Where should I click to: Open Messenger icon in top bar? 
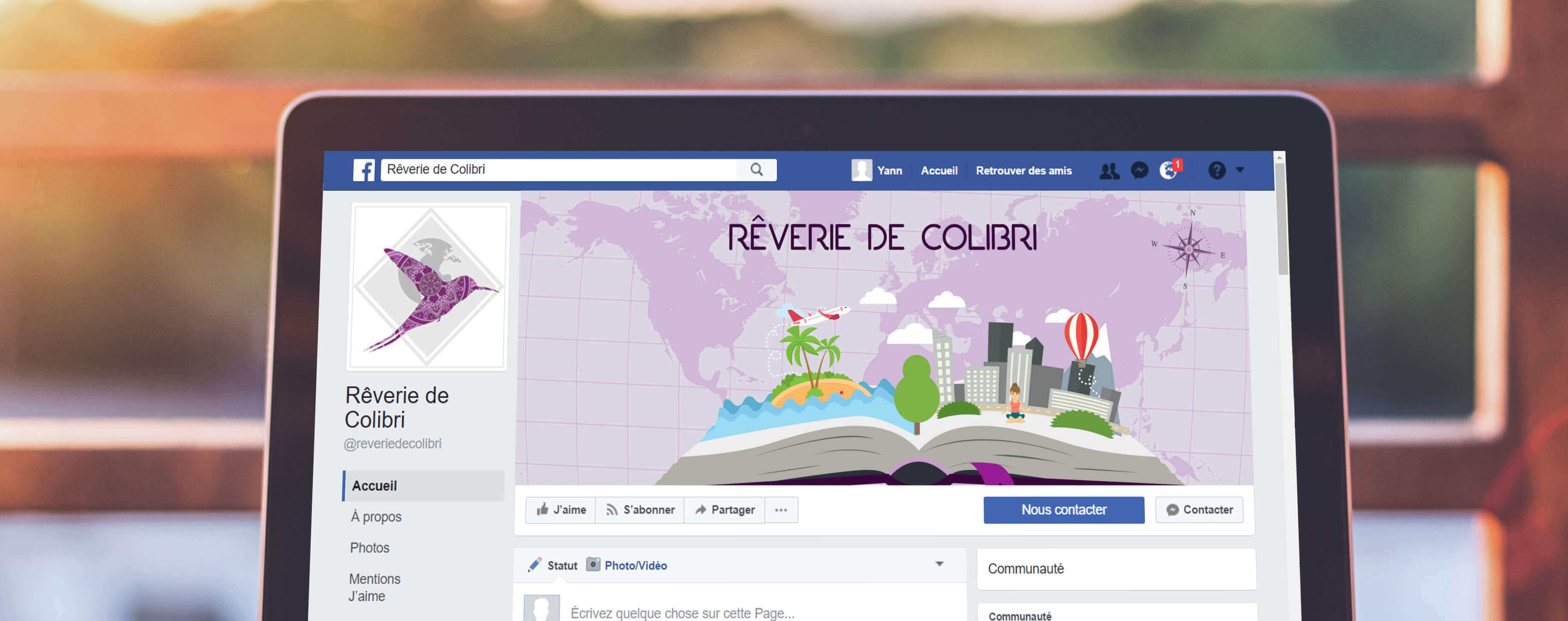pyautogui.click(x=1139, y=170)
